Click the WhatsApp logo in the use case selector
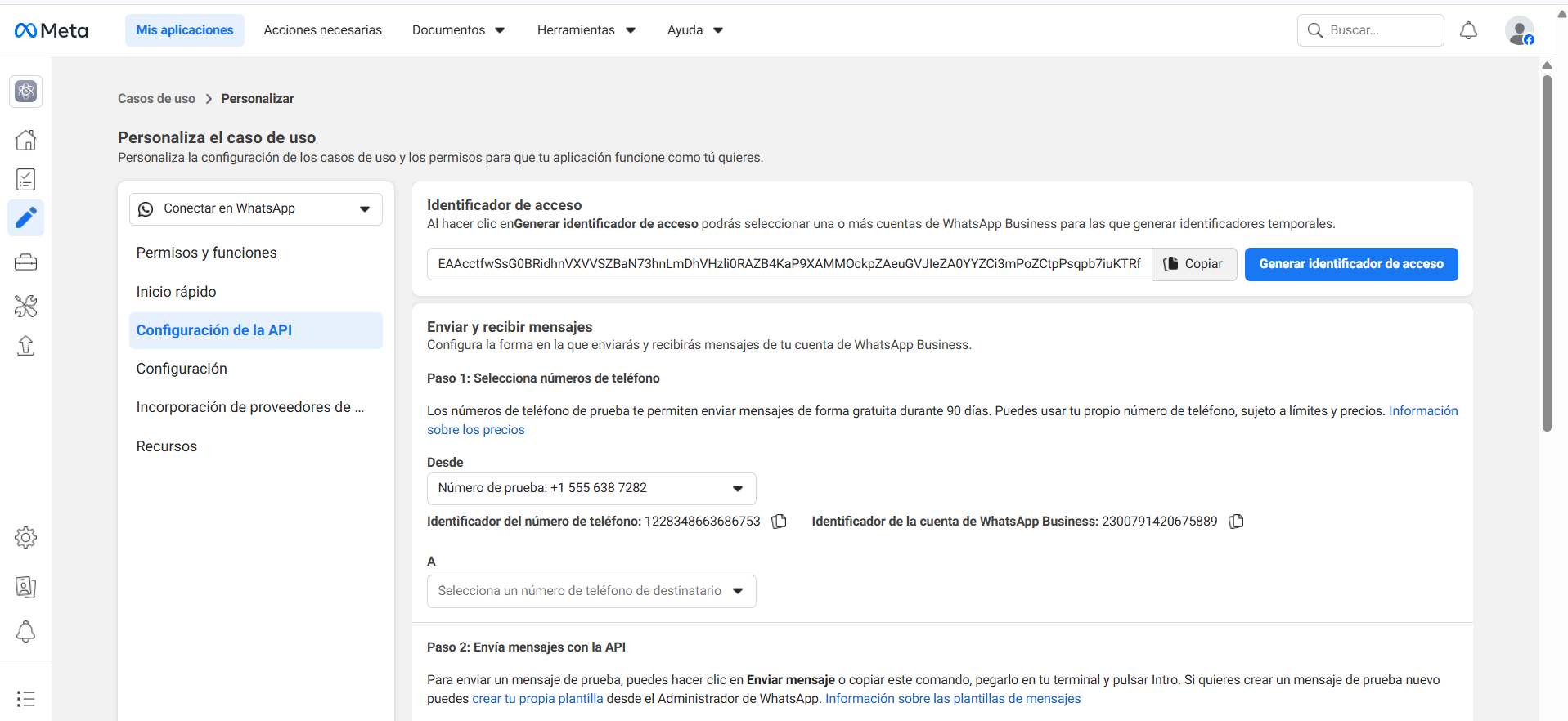Screen dimensions: 1568x721 click(x=146, y=209)
